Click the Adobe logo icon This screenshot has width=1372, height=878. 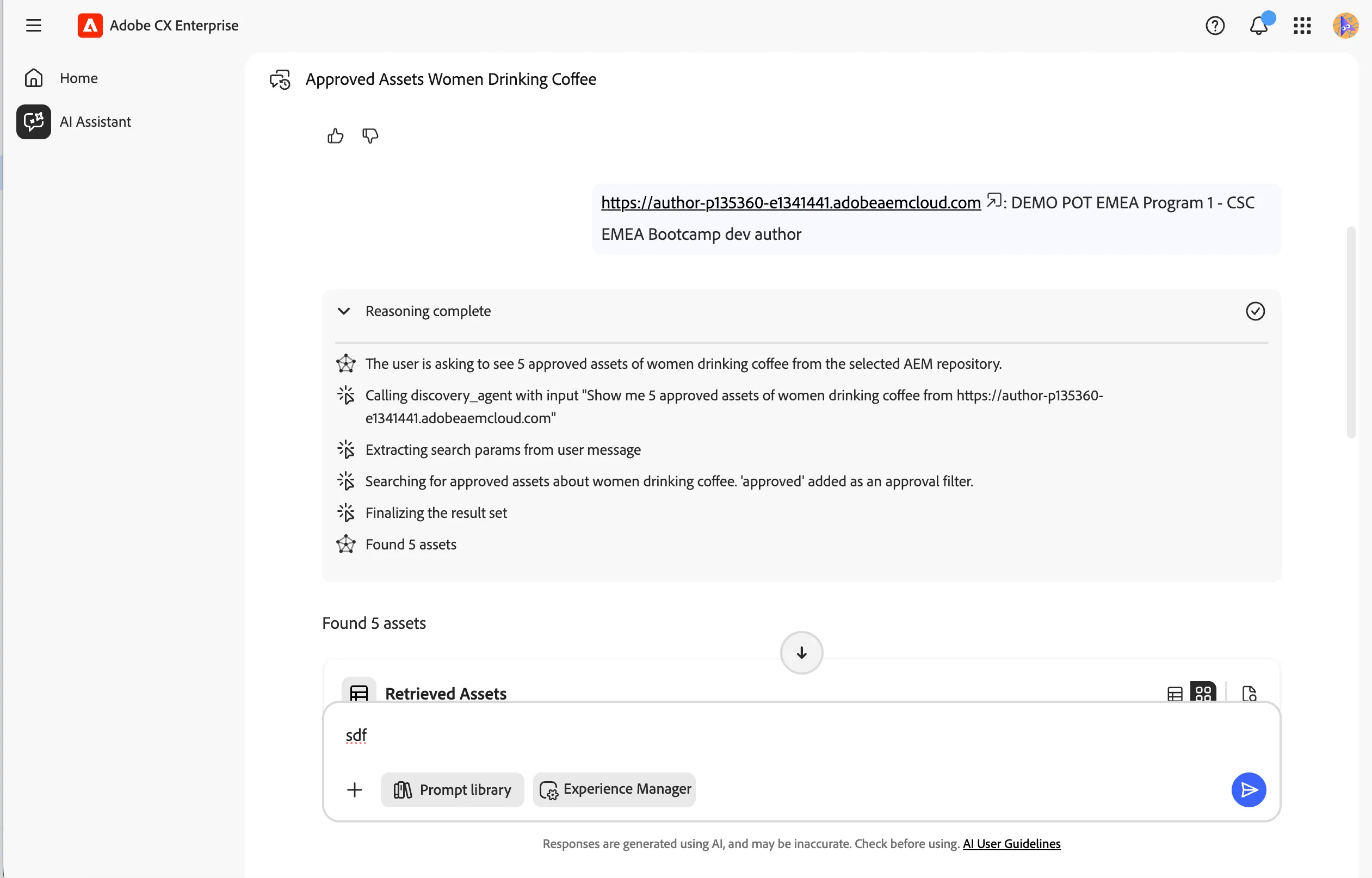(x=90, y=26)
